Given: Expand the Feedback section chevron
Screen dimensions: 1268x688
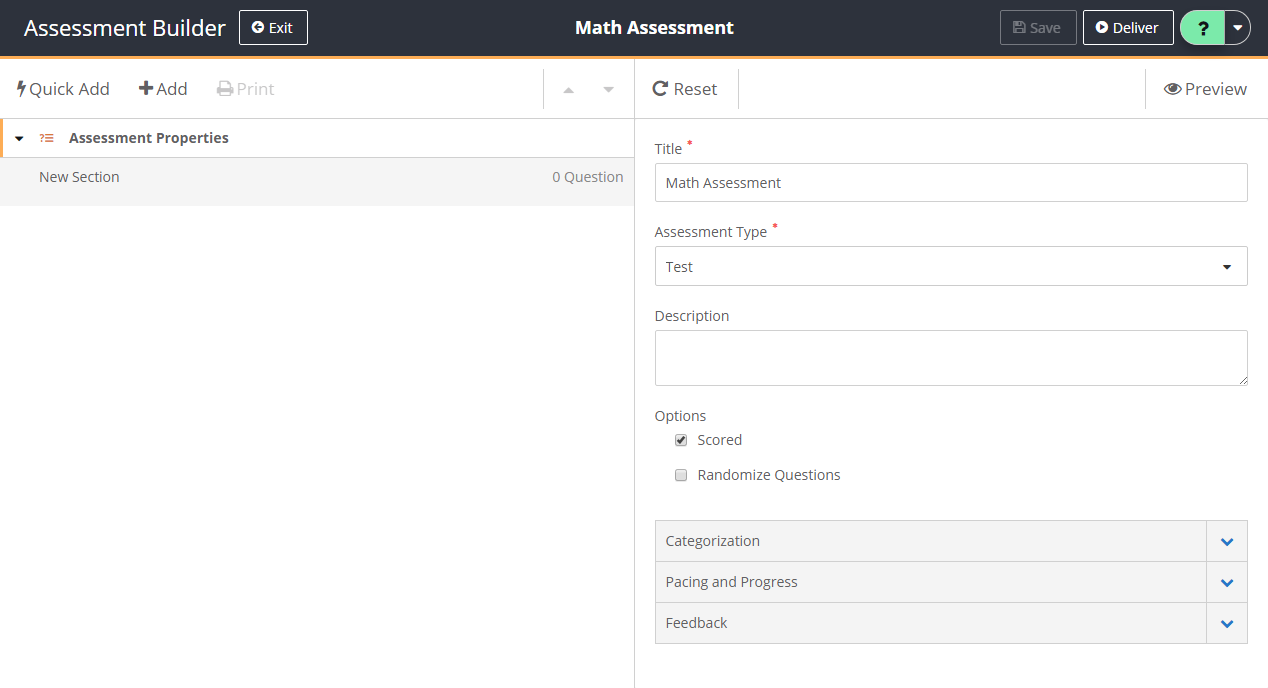Looking at the screenshot, I should (x=1226, y=623).
